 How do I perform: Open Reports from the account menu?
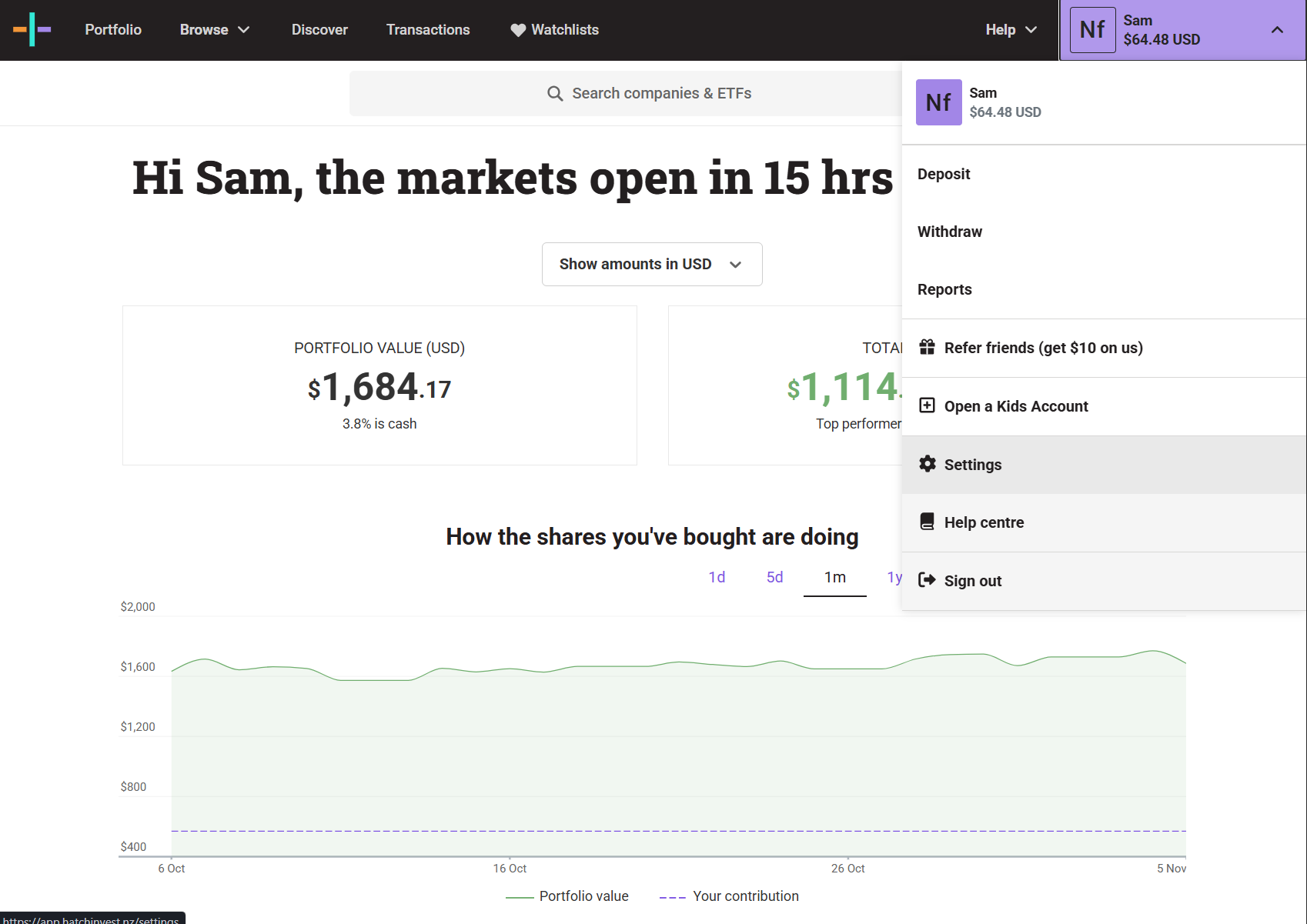point(1104,289)
